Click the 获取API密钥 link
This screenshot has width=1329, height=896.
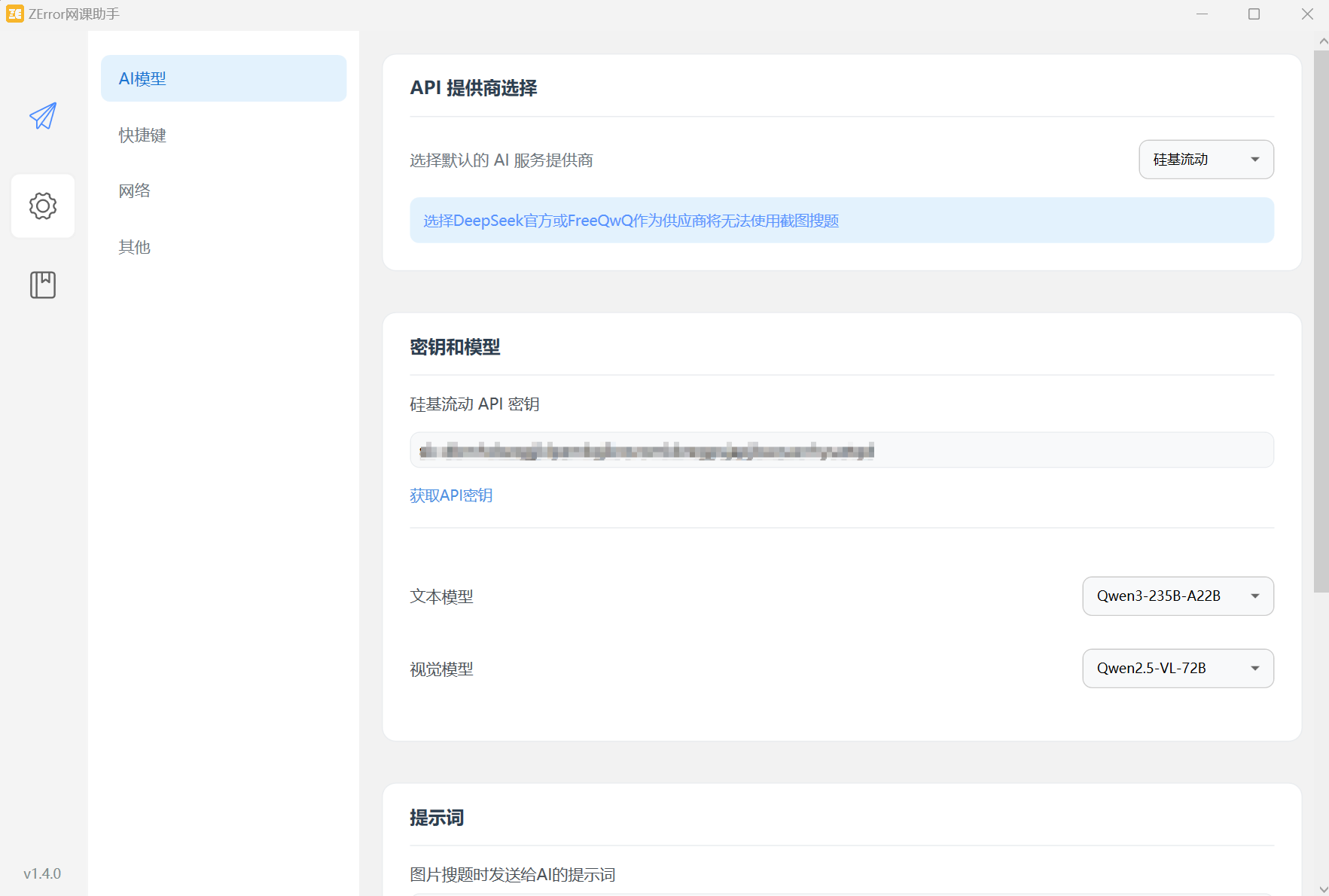click(450, 495)
